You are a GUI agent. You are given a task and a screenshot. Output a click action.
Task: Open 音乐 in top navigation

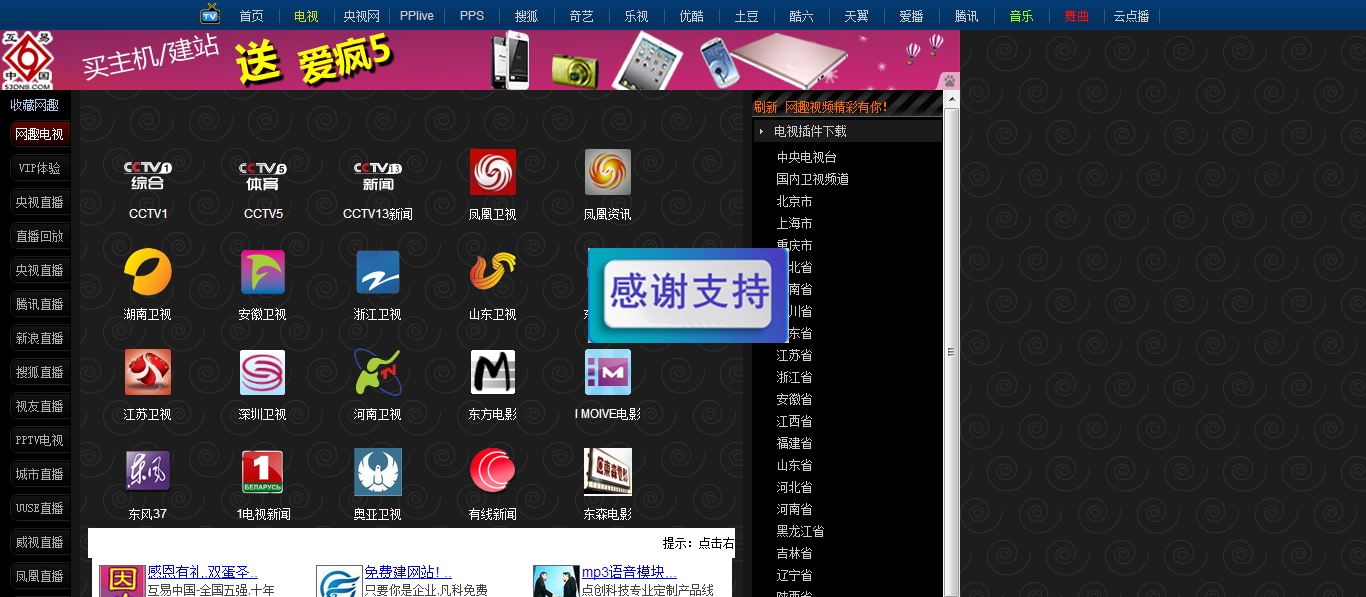click(x=1021, y=16)
